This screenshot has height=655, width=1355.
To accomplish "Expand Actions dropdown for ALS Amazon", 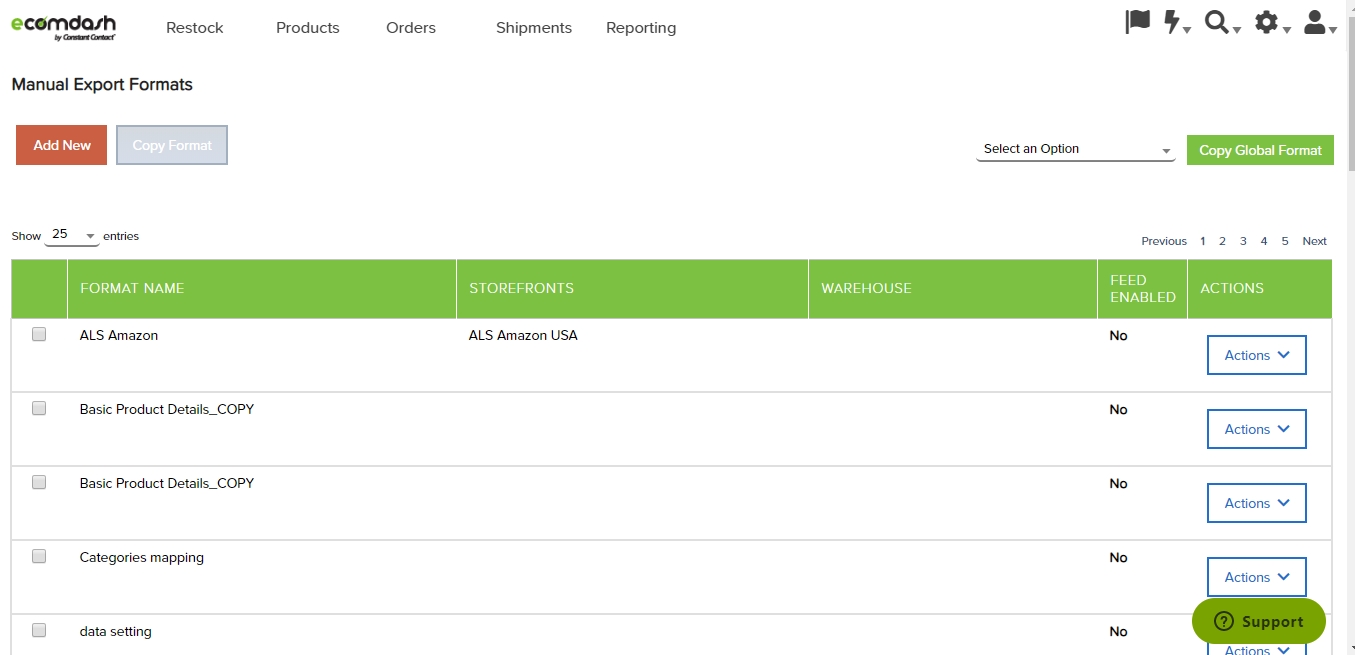I will tap(1256, 355).
